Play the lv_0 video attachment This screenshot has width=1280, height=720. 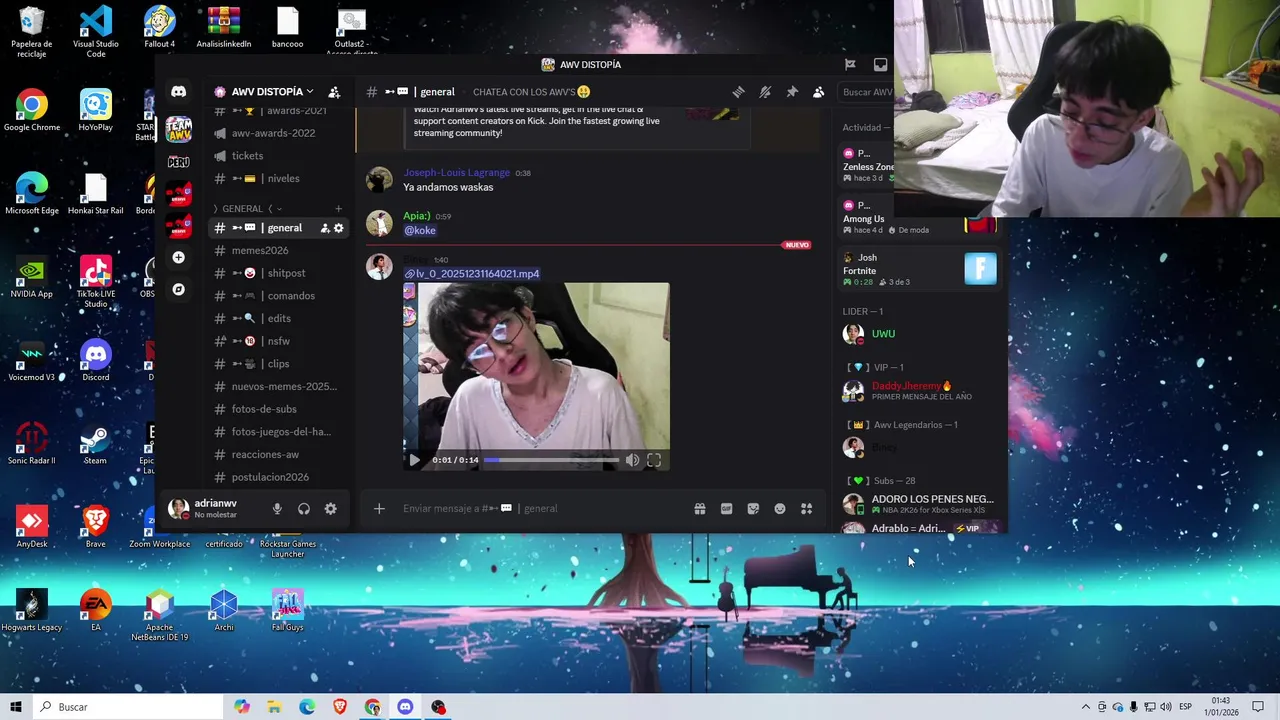(414, 460)
